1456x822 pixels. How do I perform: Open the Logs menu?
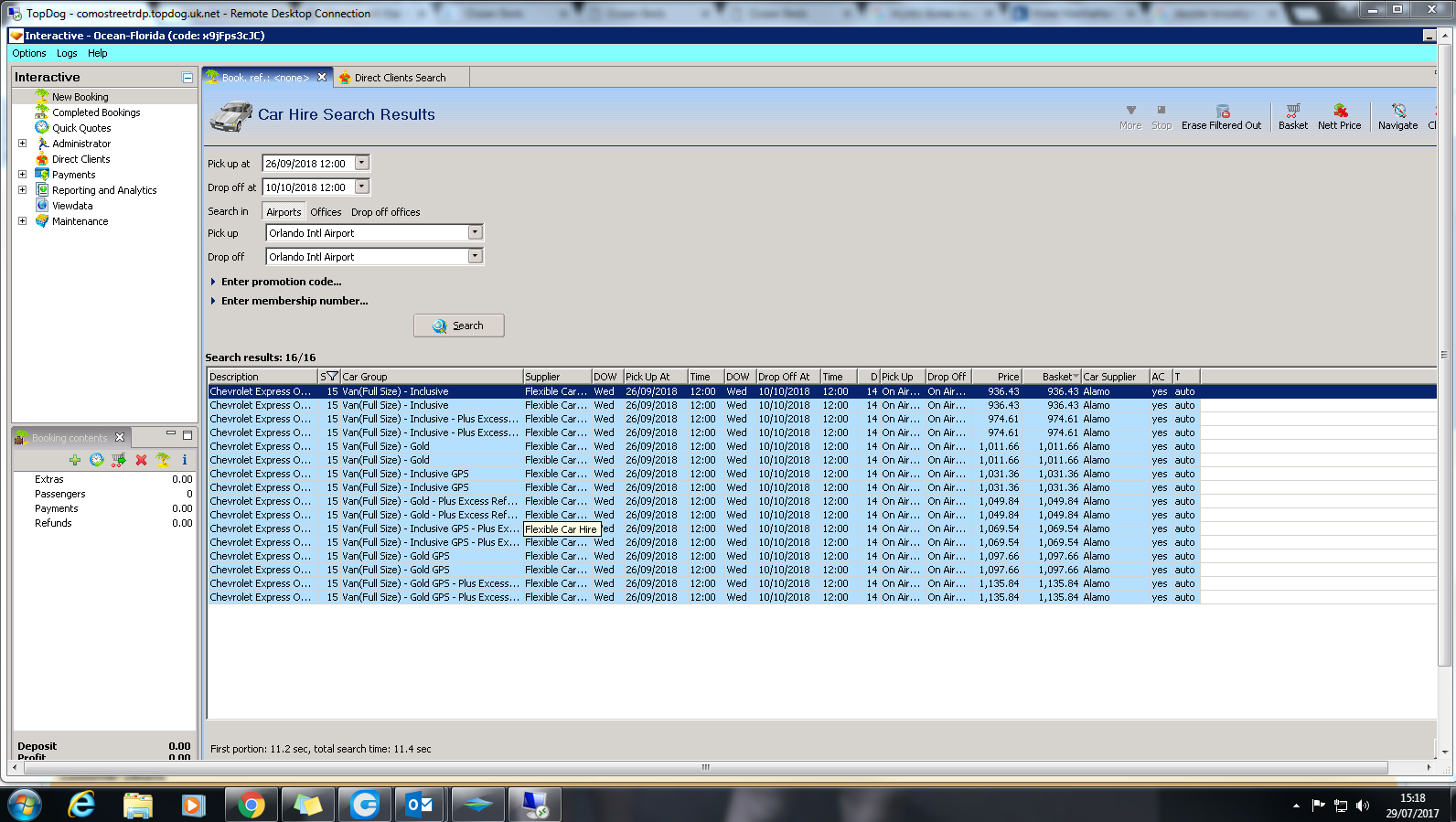tap(67, 53)
